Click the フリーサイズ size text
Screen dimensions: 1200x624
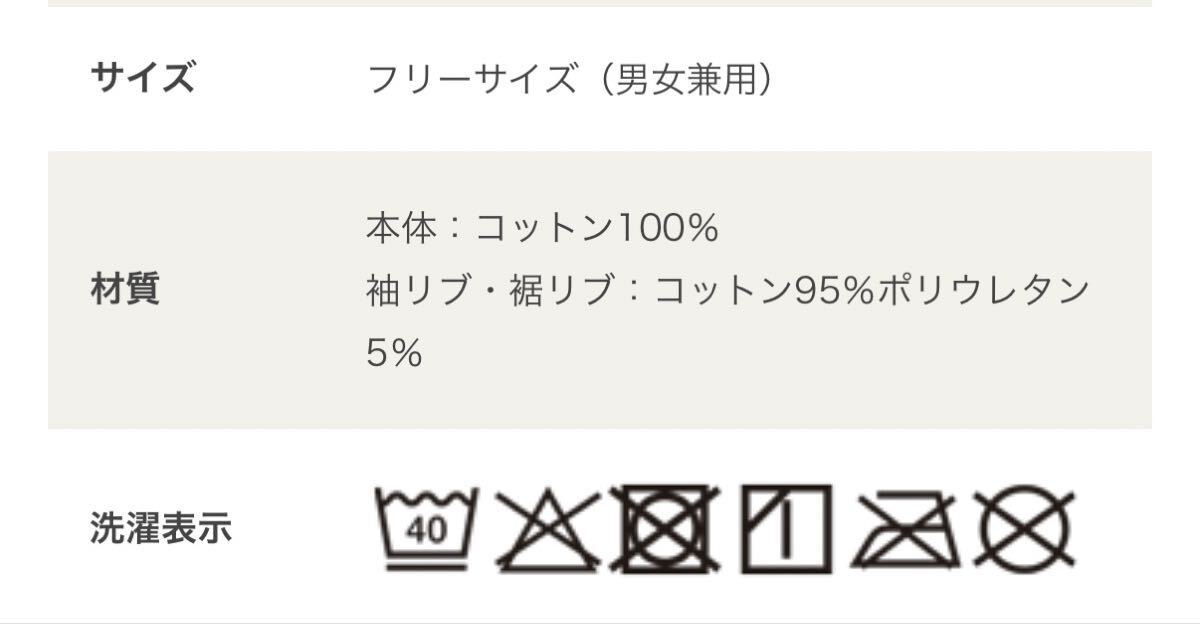coord(472,77)
